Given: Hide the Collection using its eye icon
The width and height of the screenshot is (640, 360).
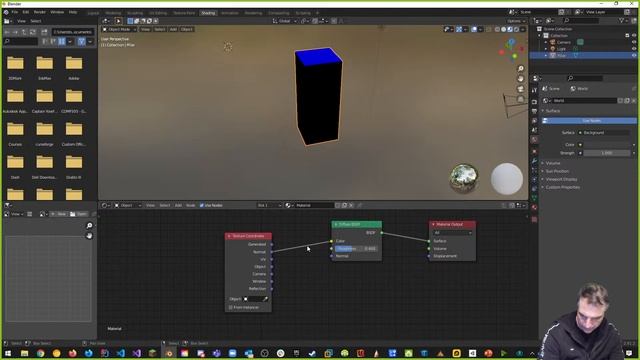Looking at the screenshot, I should click(x=634, y=36).
